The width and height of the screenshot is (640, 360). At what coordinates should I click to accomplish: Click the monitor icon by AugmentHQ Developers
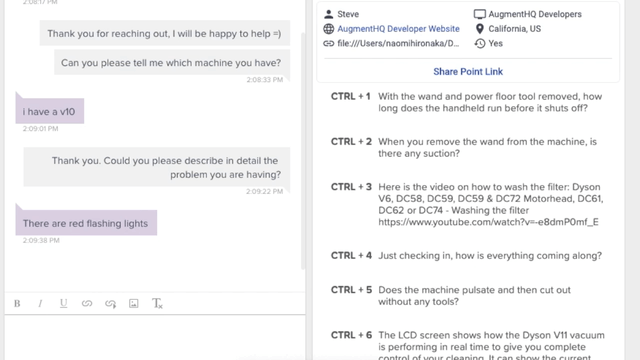point(480,14)
